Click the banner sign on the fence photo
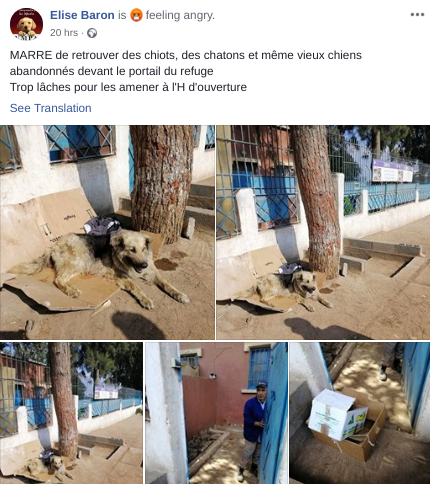Image resolution: width=430 pixels, height=484 pixels. click(393, 171)
